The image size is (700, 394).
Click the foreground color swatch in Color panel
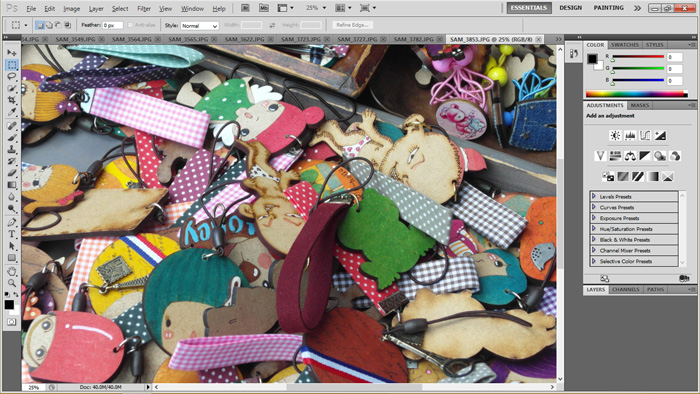tap(592, 58)
